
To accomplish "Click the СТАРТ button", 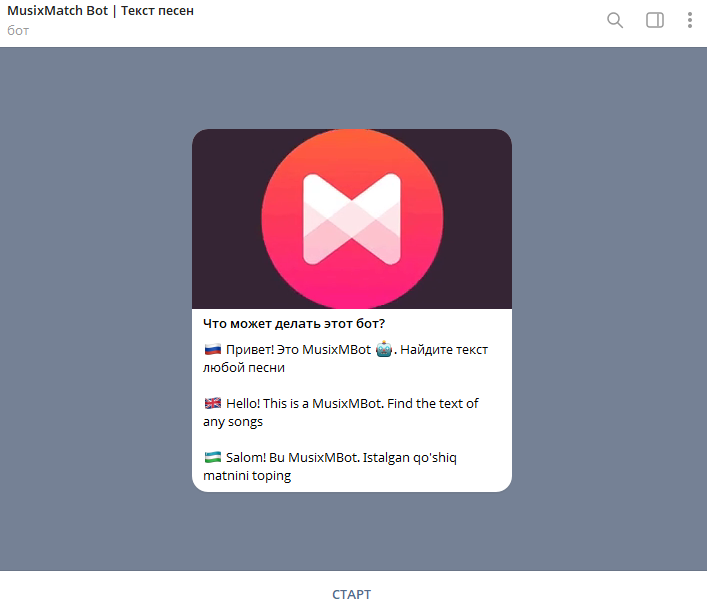I will click(352, 594).
